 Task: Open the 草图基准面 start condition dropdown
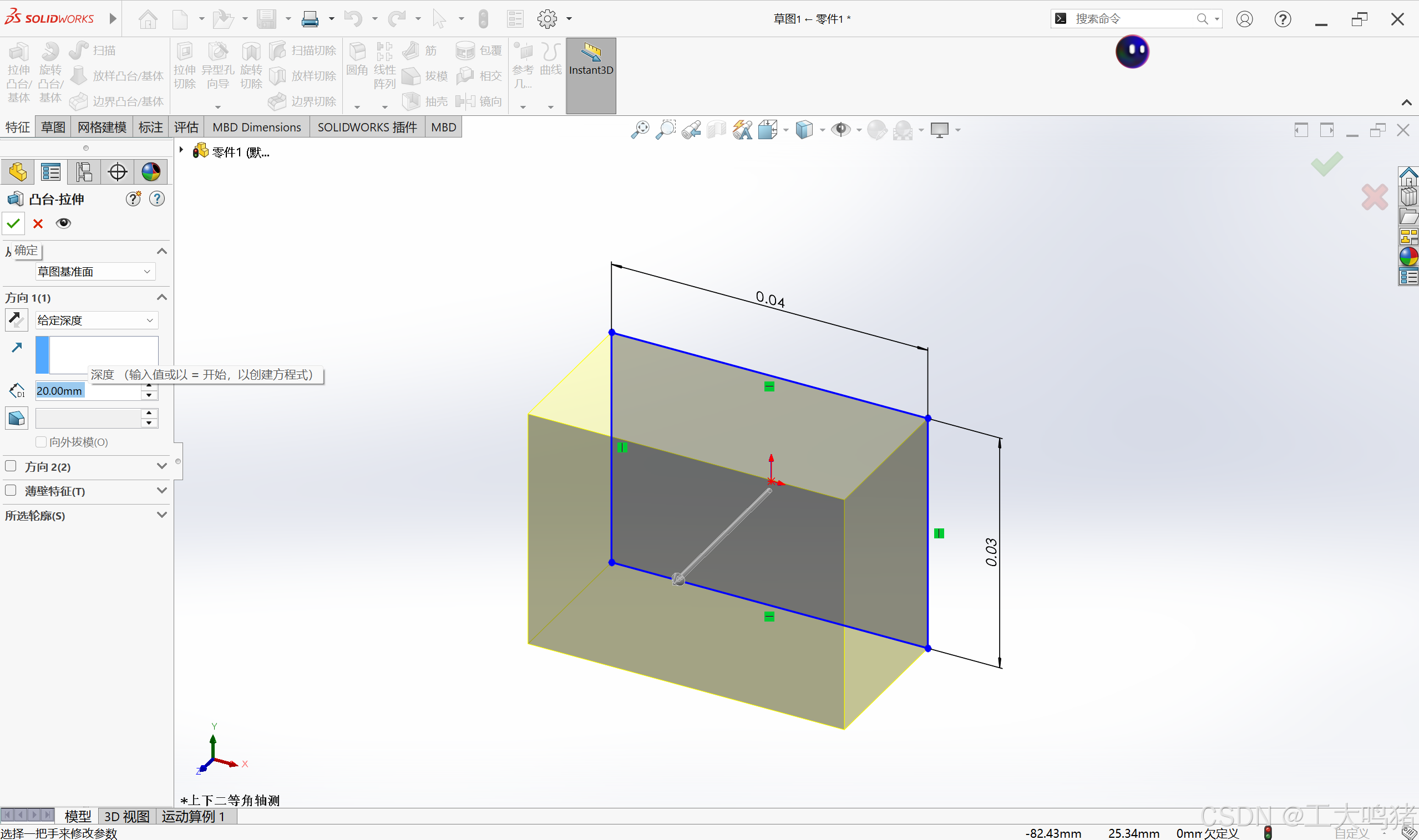[x=95, y=272]
